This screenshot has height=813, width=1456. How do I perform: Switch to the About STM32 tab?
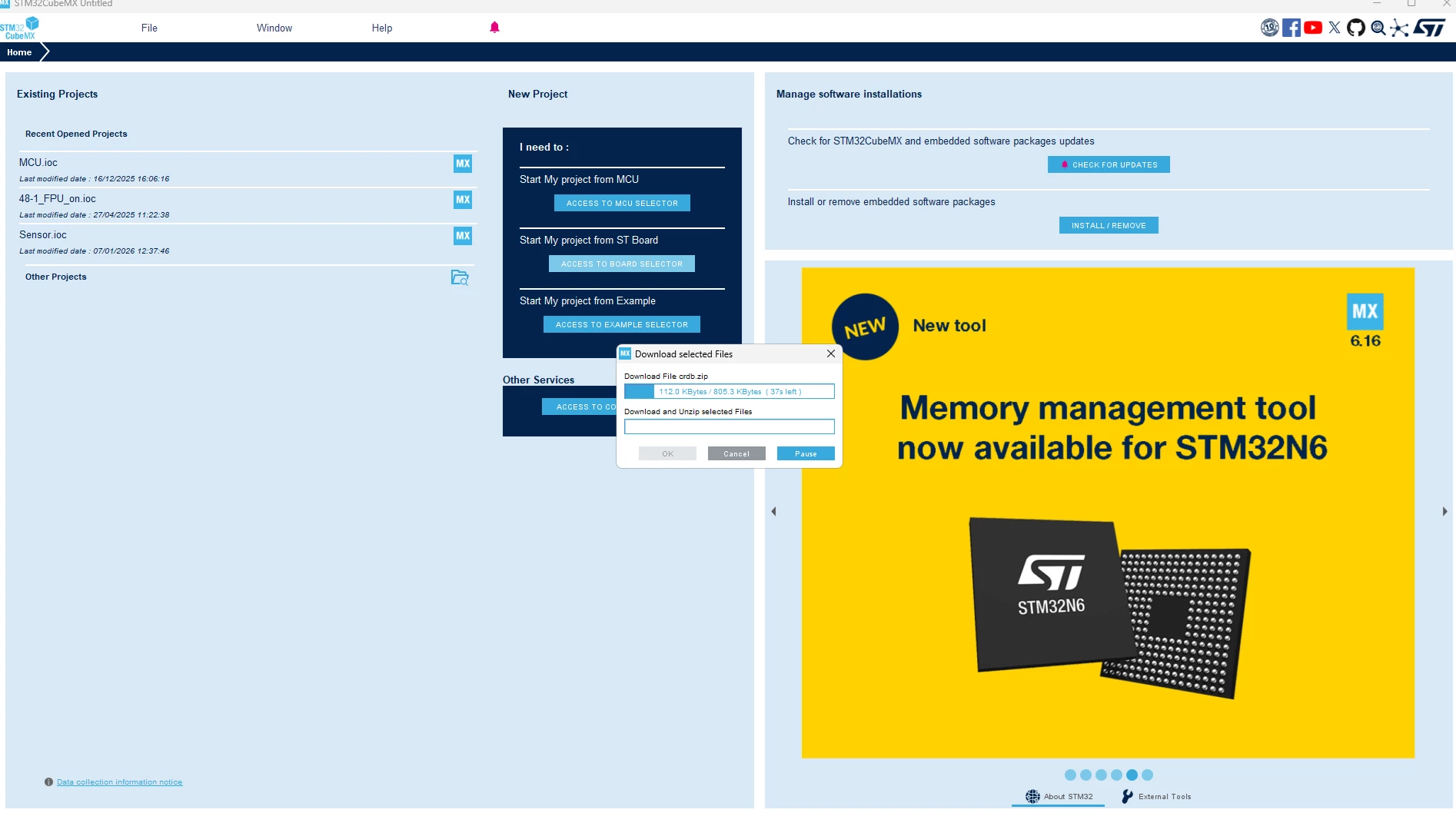tap(1059, 797)
